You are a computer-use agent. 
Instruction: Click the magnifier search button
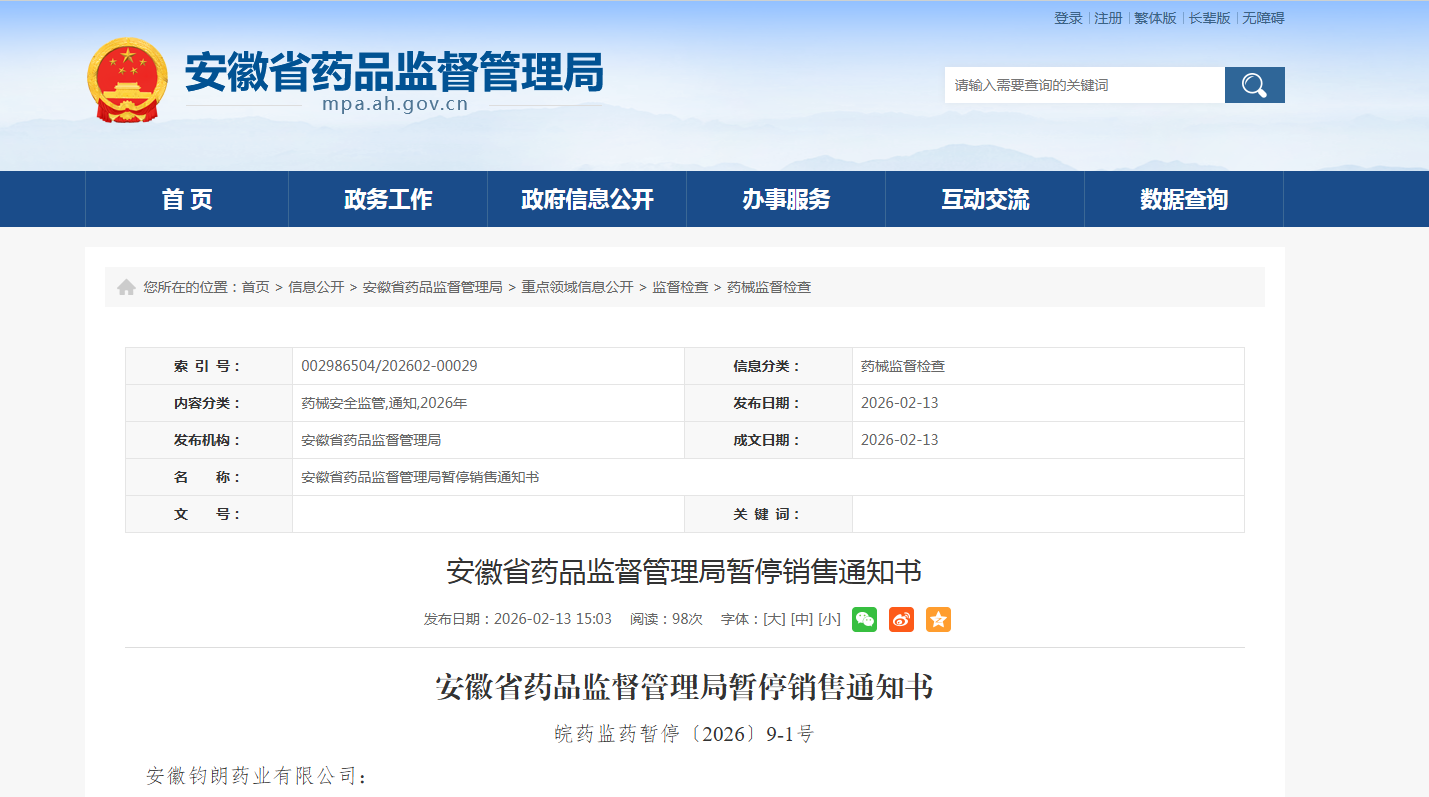pos(1254,85)
